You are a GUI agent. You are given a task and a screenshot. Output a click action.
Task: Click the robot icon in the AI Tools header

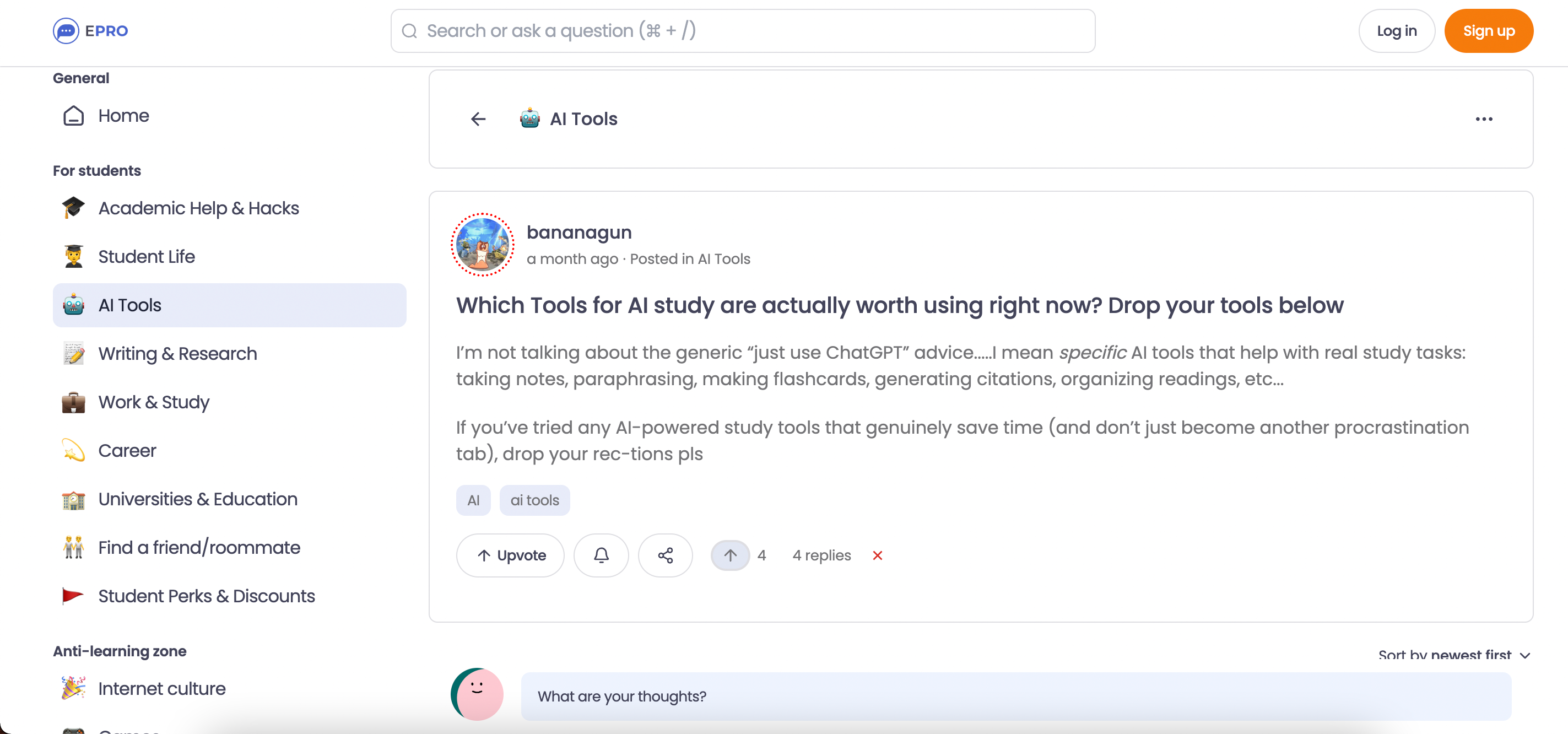click(528, 118)
